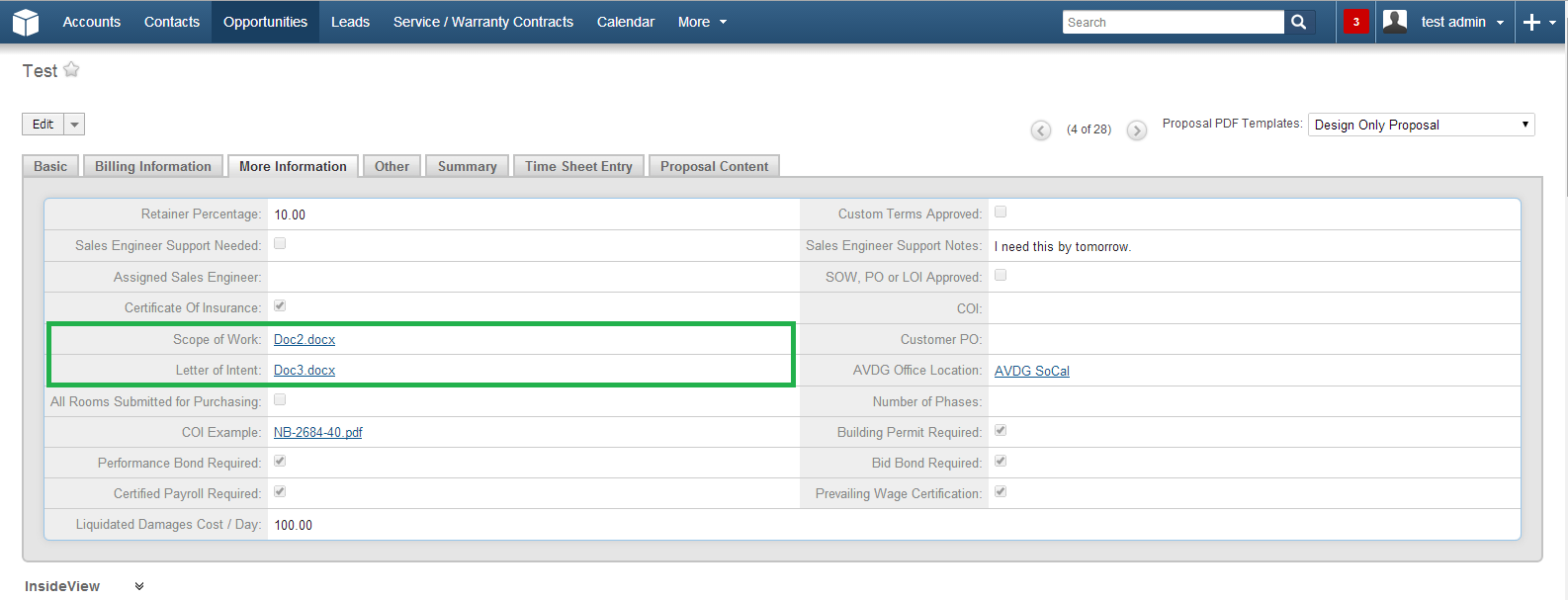Image resolution: width=1568 pixels, height=600 pixels.
Task: Click the InsideView panel heading
Action: tap(62, 586)
